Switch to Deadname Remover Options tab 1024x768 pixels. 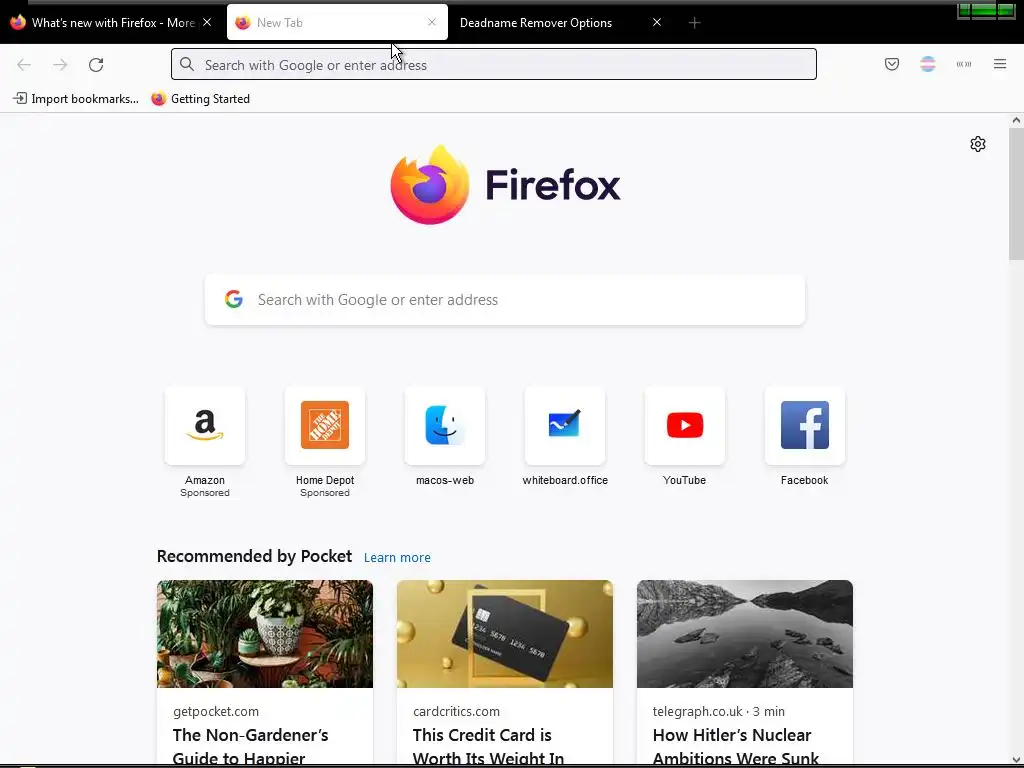pos(536,23)
